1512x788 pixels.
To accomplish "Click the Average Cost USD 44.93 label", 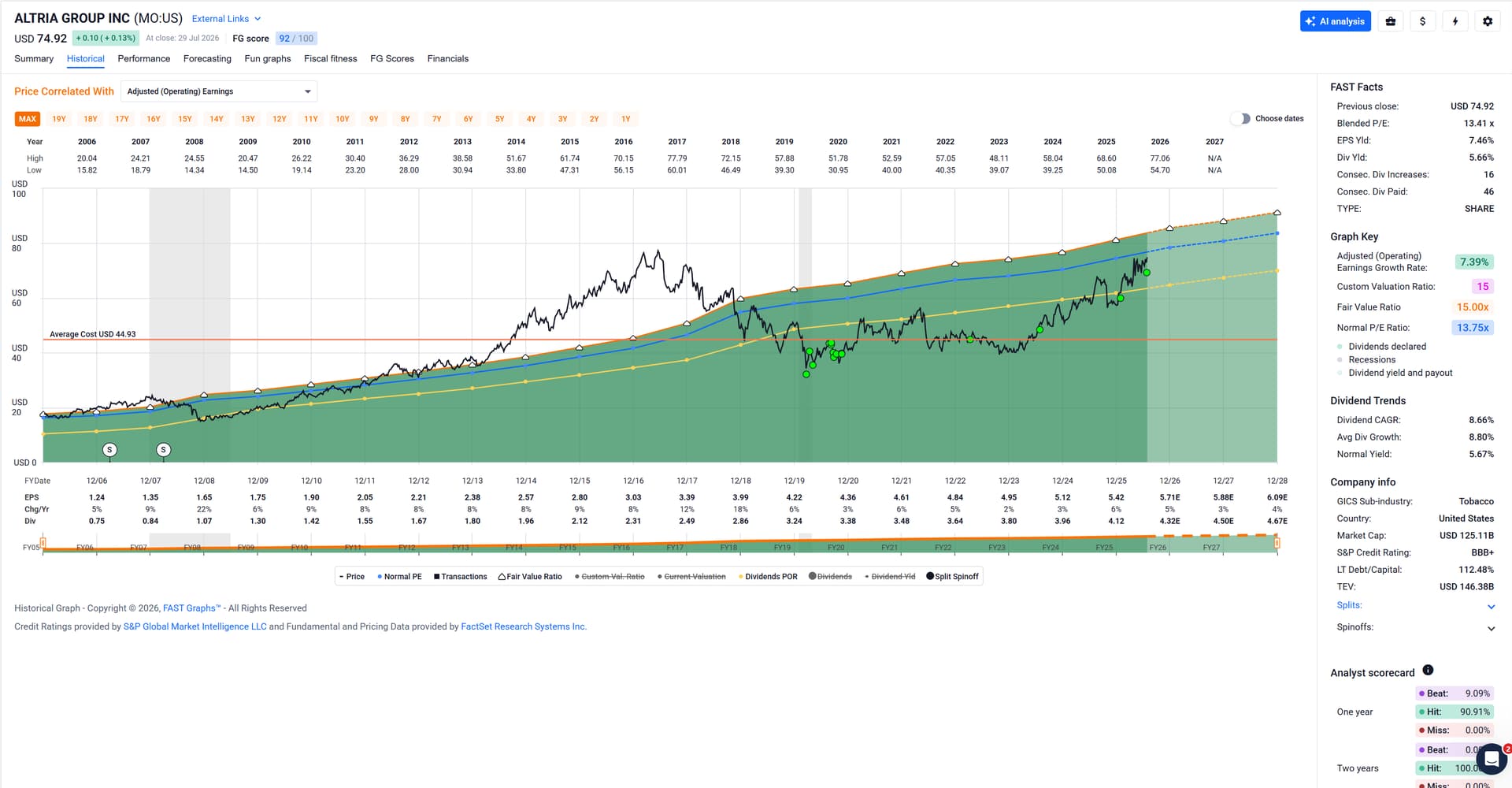I will click(x=93, y=334).
